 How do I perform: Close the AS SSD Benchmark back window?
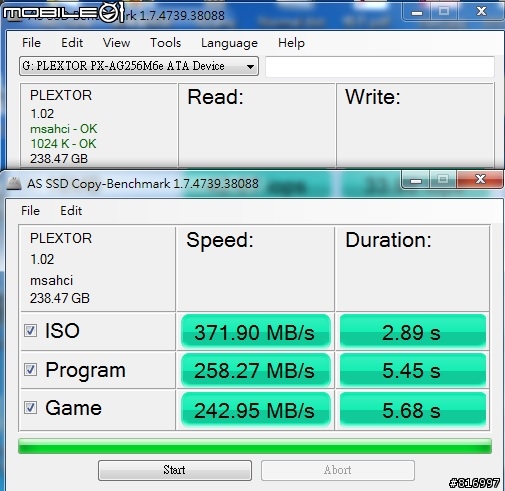point(481,12)
